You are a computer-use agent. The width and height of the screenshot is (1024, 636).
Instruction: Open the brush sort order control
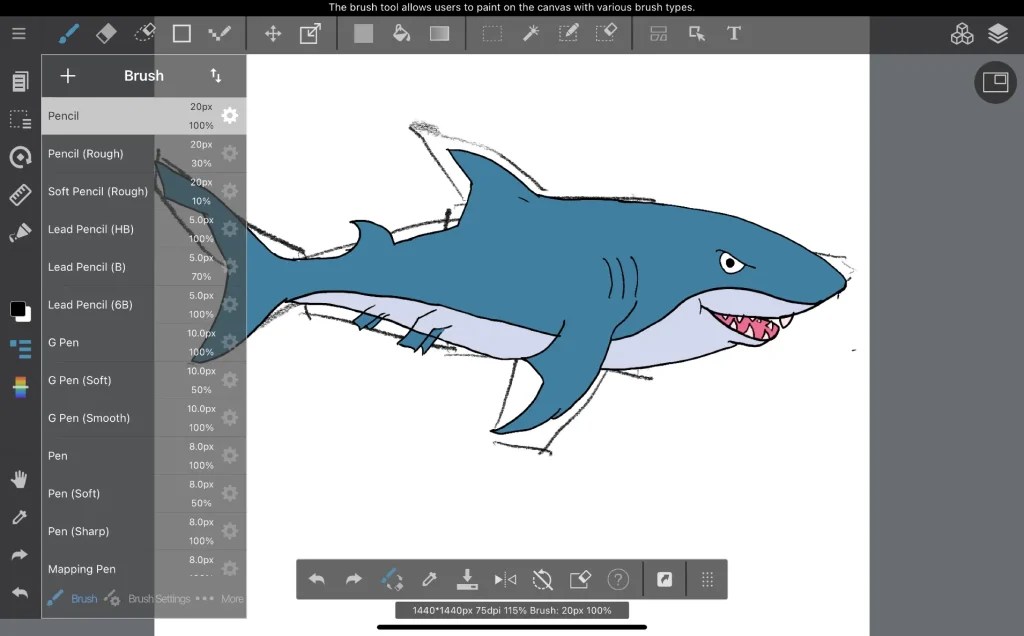coord(217,75)
